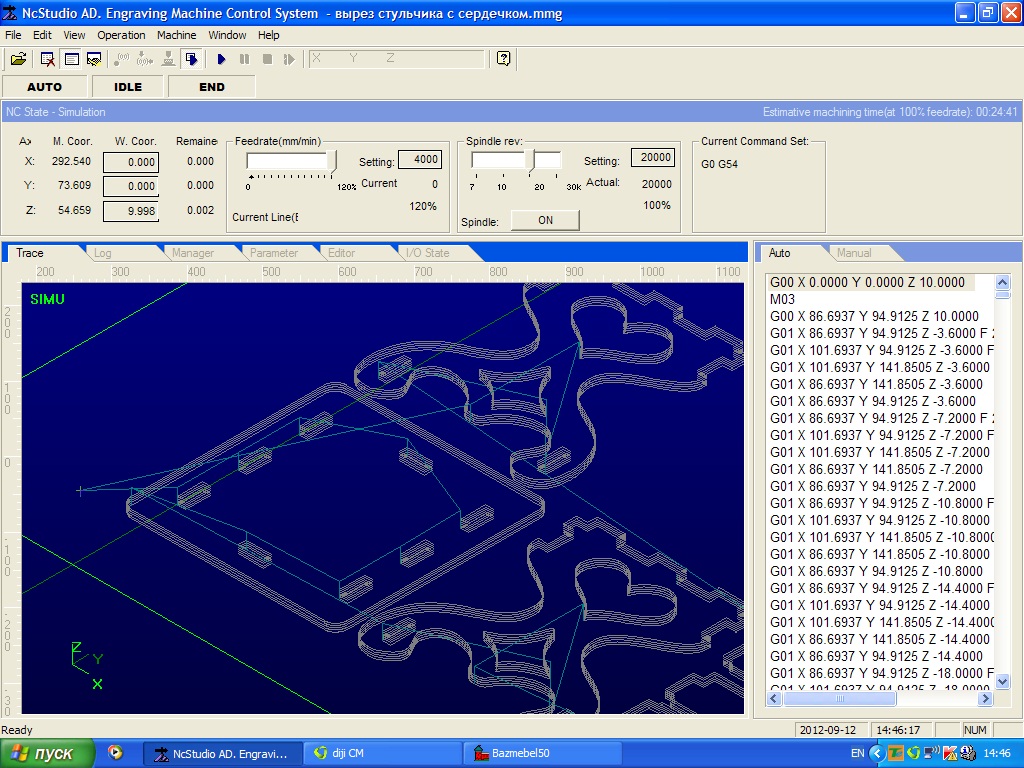Open the Edit menu
The width and height of the screenshot is (1024, 768).
point(42,35)
